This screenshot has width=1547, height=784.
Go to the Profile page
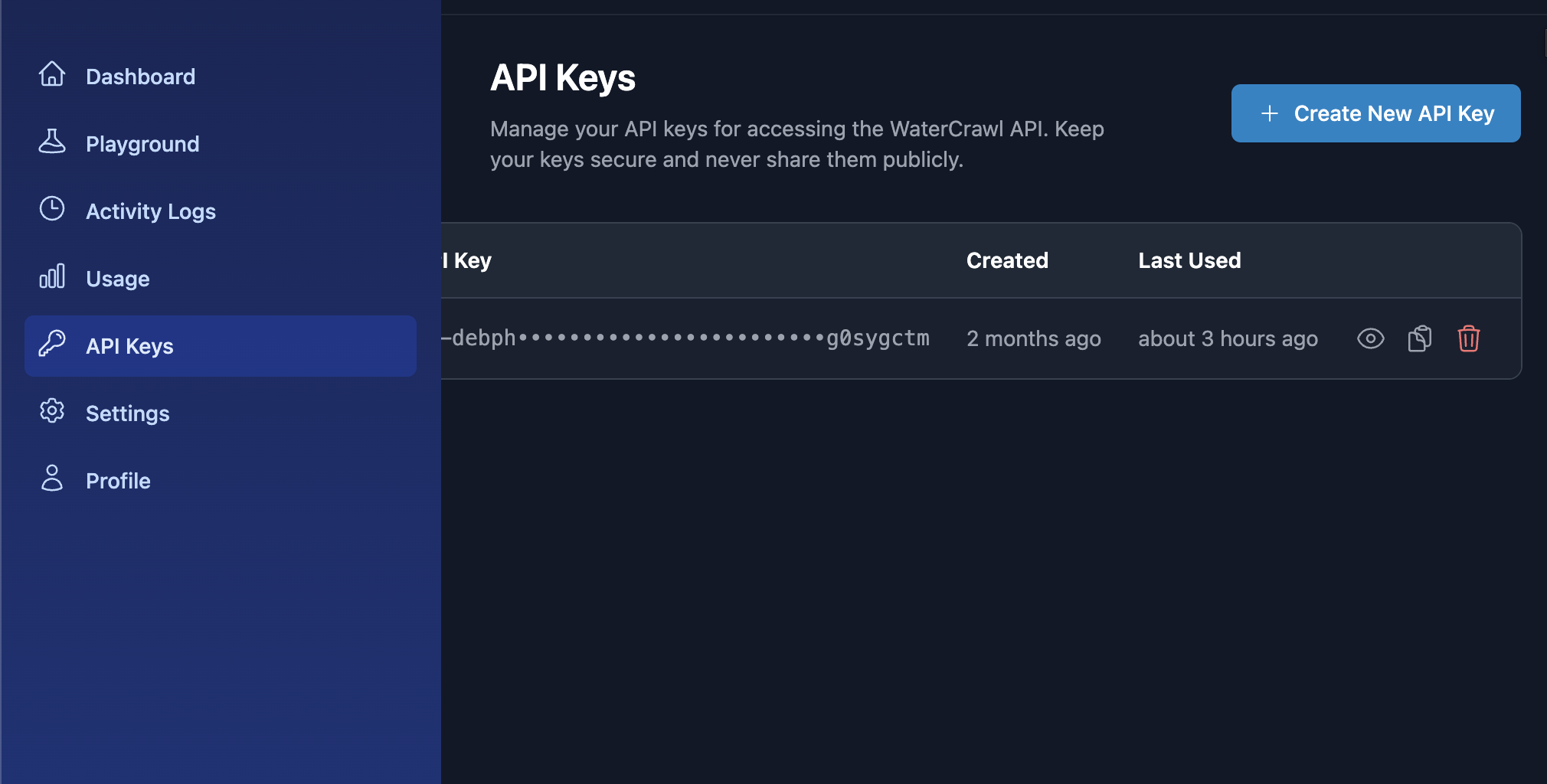coord(118,481)
